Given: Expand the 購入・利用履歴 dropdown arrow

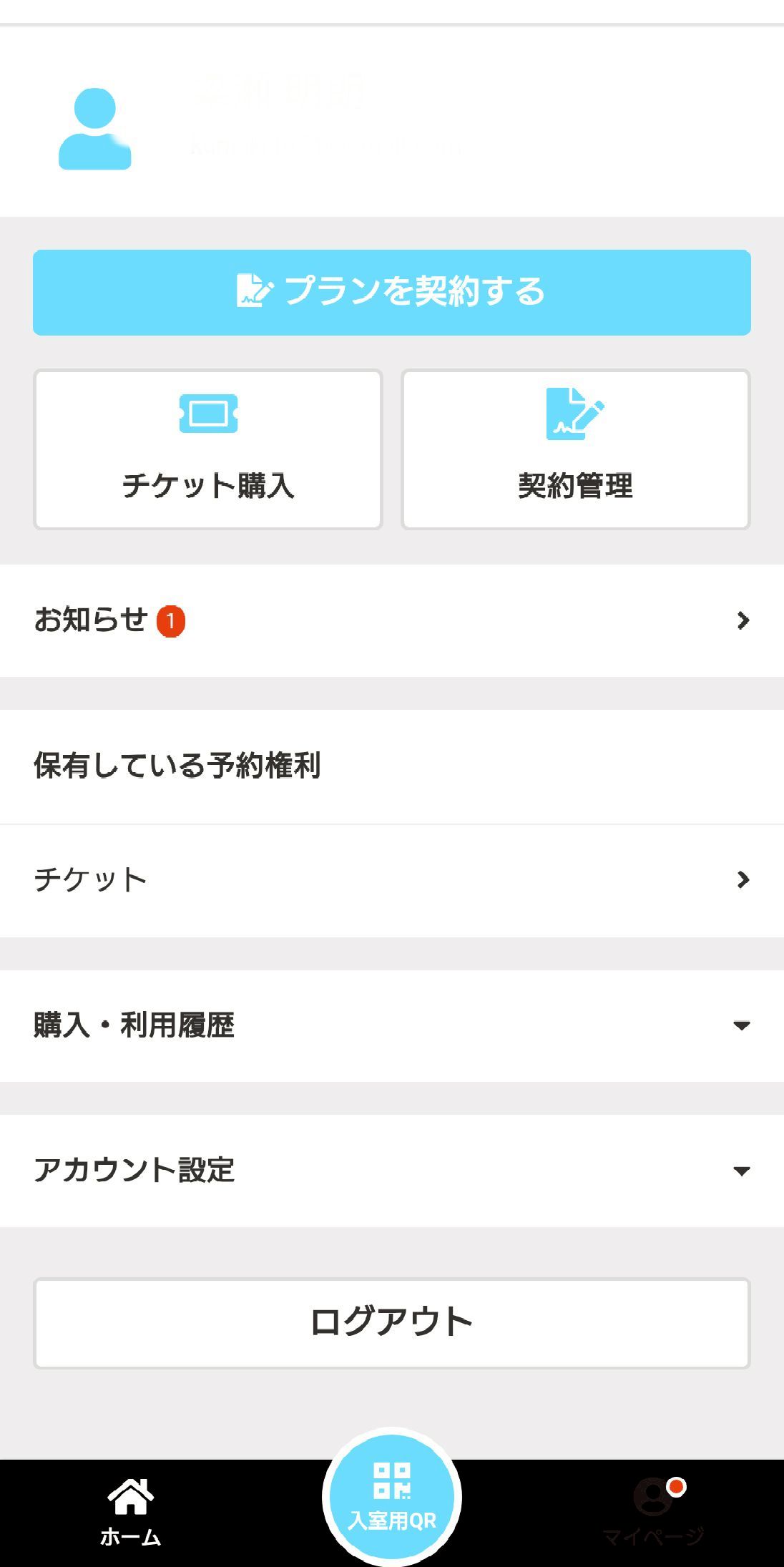Looking at the screenshot, I should [x=742, y=1025].
